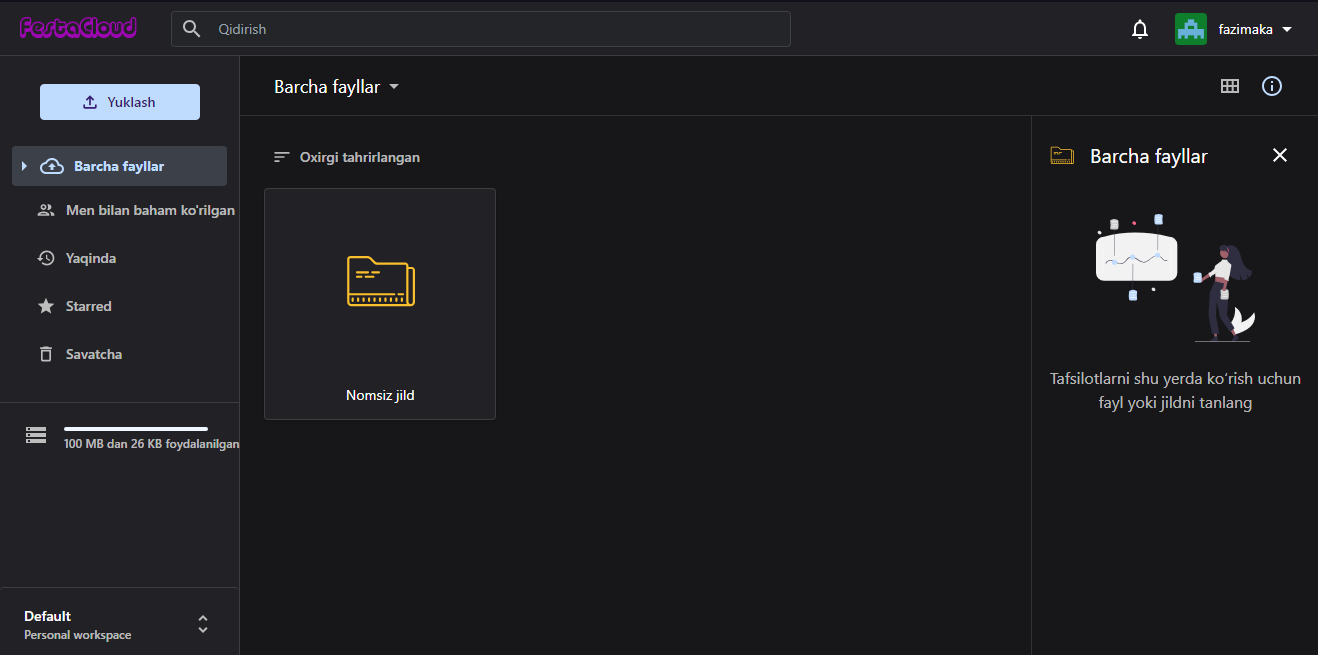Click the storage usage icon
Image resolution: width=1318 pixels, height=655 pixels.
pyautogui.click(x=37, y=435)
